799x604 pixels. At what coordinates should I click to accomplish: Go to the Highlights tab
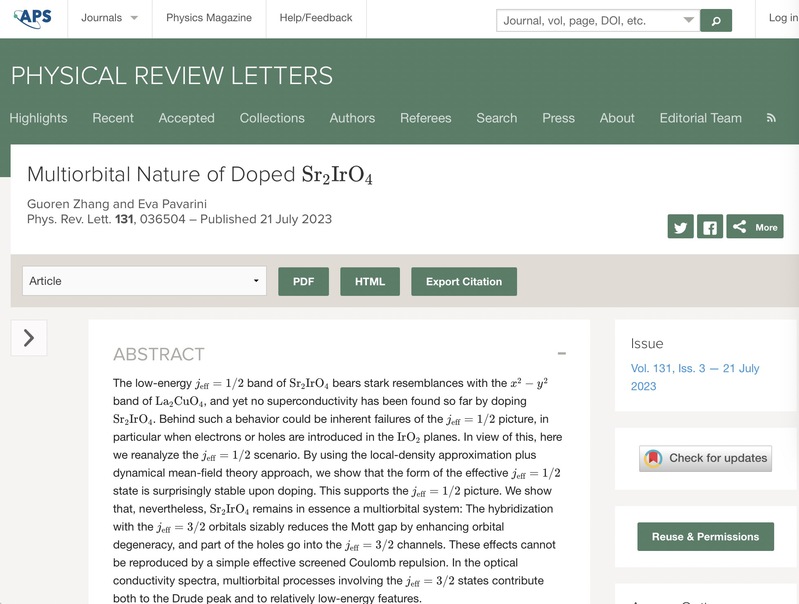coord(38,118)
